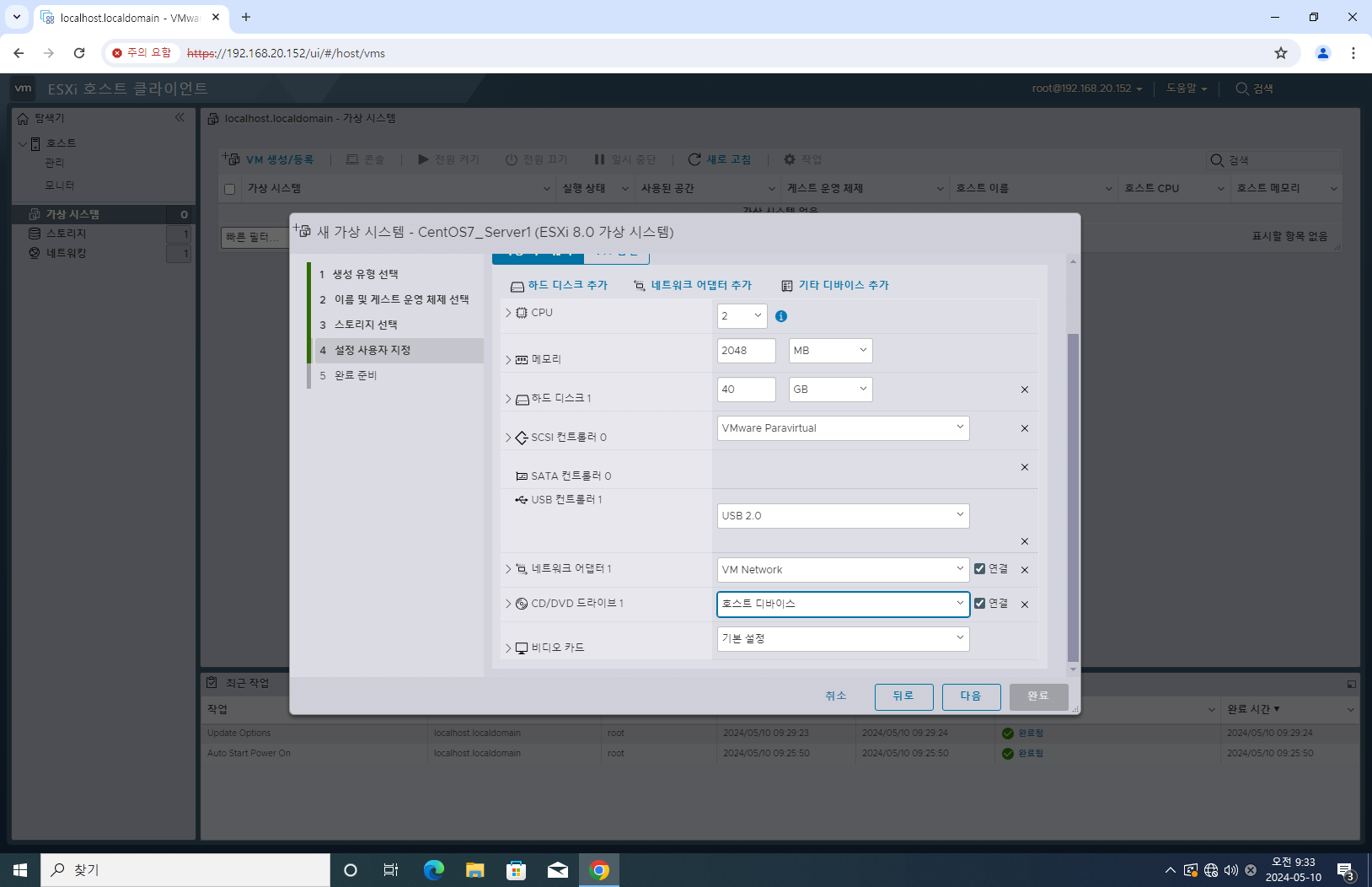Select wizard step 2 이름 및 게스트 운영 체제 선택

point(397,300)
